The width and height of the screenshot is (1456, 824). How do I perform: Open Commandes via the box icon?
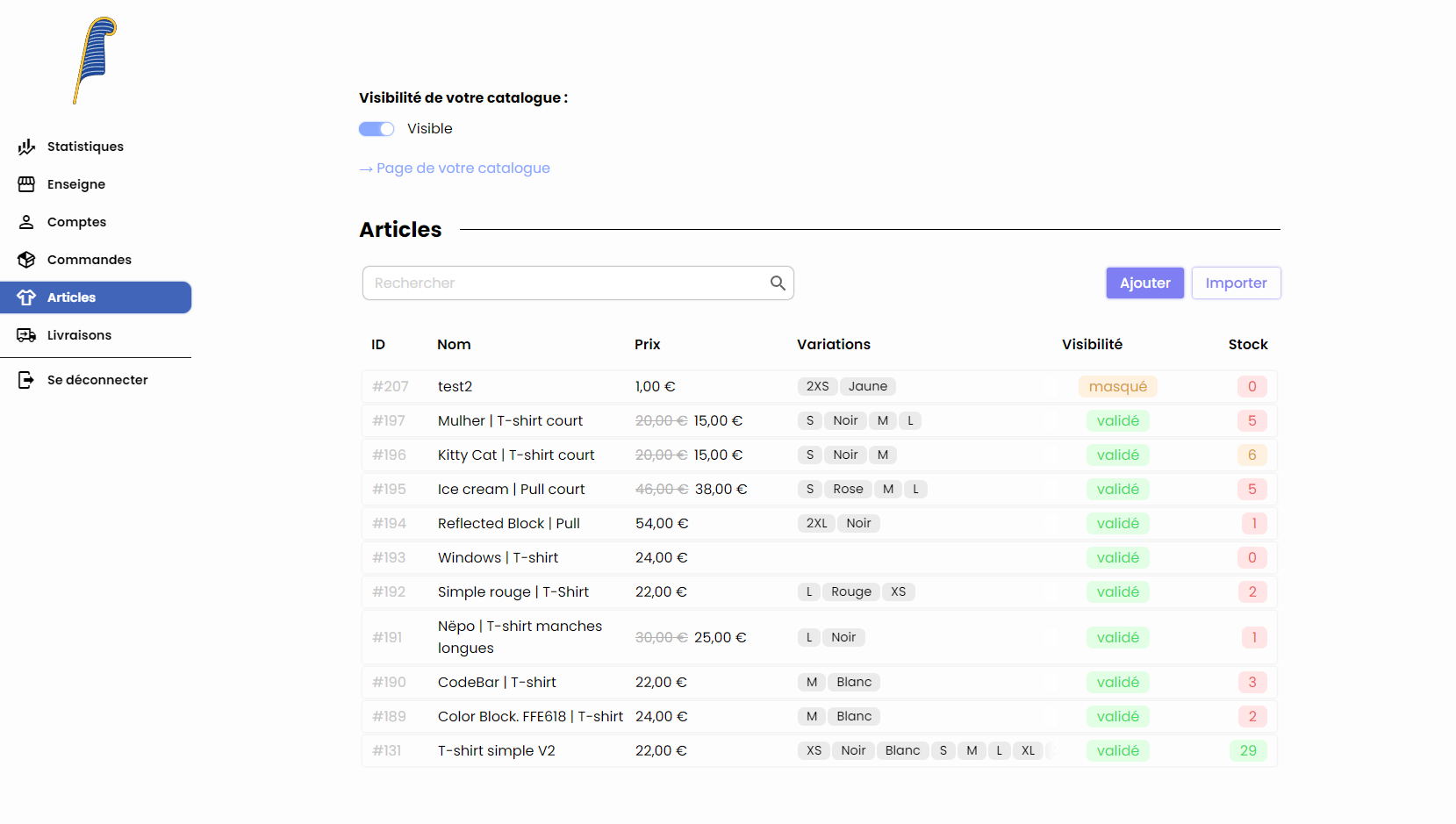click(27, 259)
